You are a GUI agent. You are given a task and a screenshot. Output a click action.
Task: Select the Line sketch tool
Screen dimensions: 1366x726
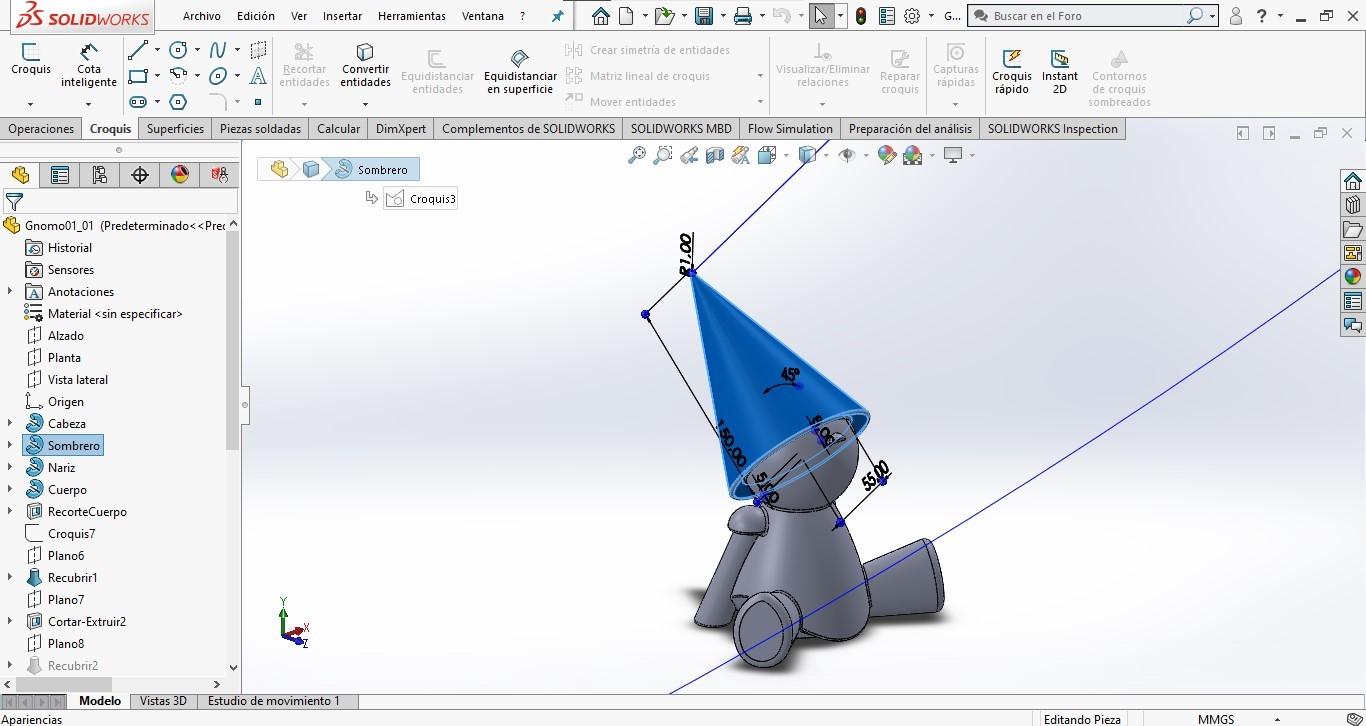pyautogui.click(x=138, y=50)
